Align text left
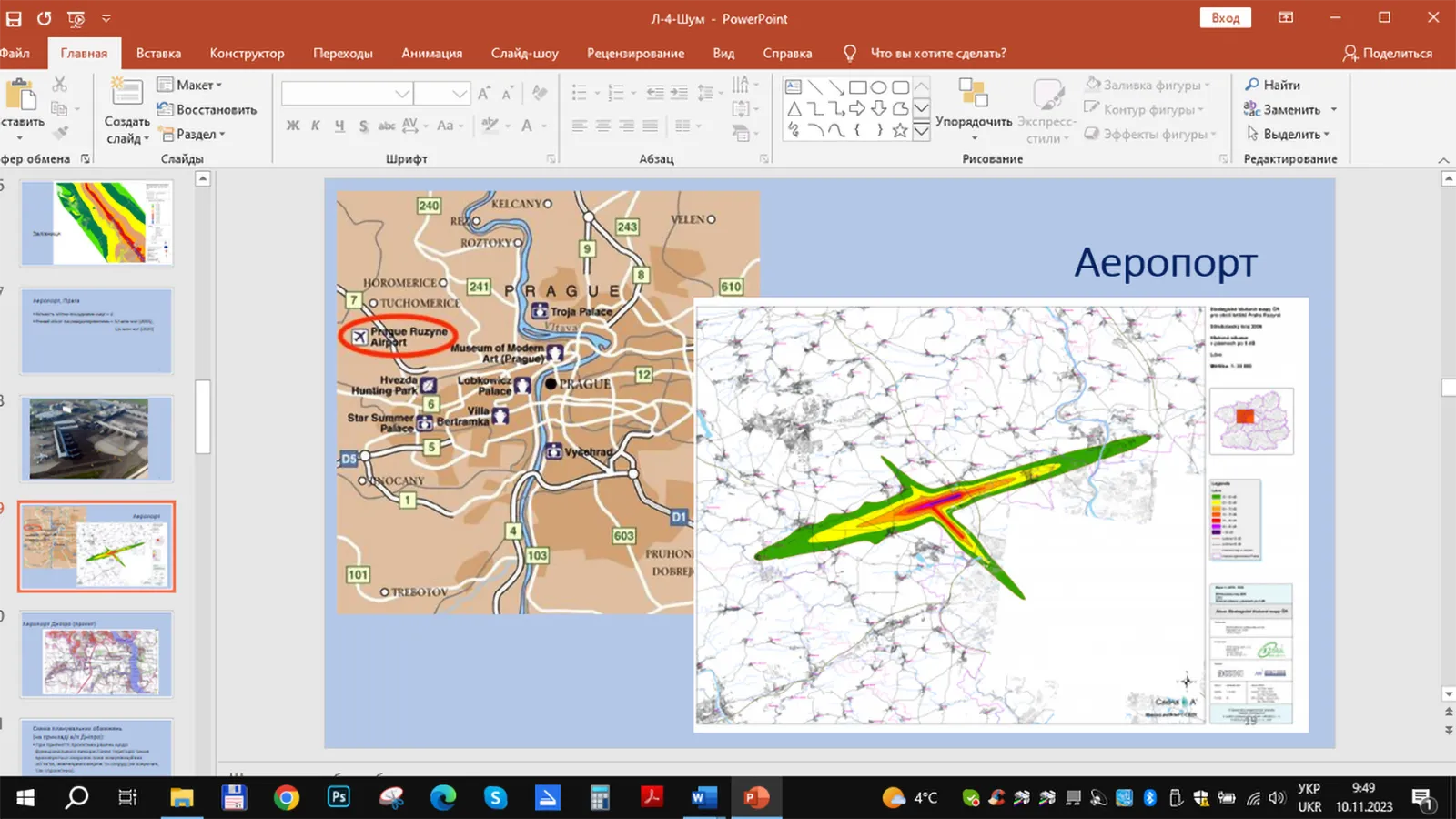Screen dimensions: 1456x819 click(x=580, y=126)
